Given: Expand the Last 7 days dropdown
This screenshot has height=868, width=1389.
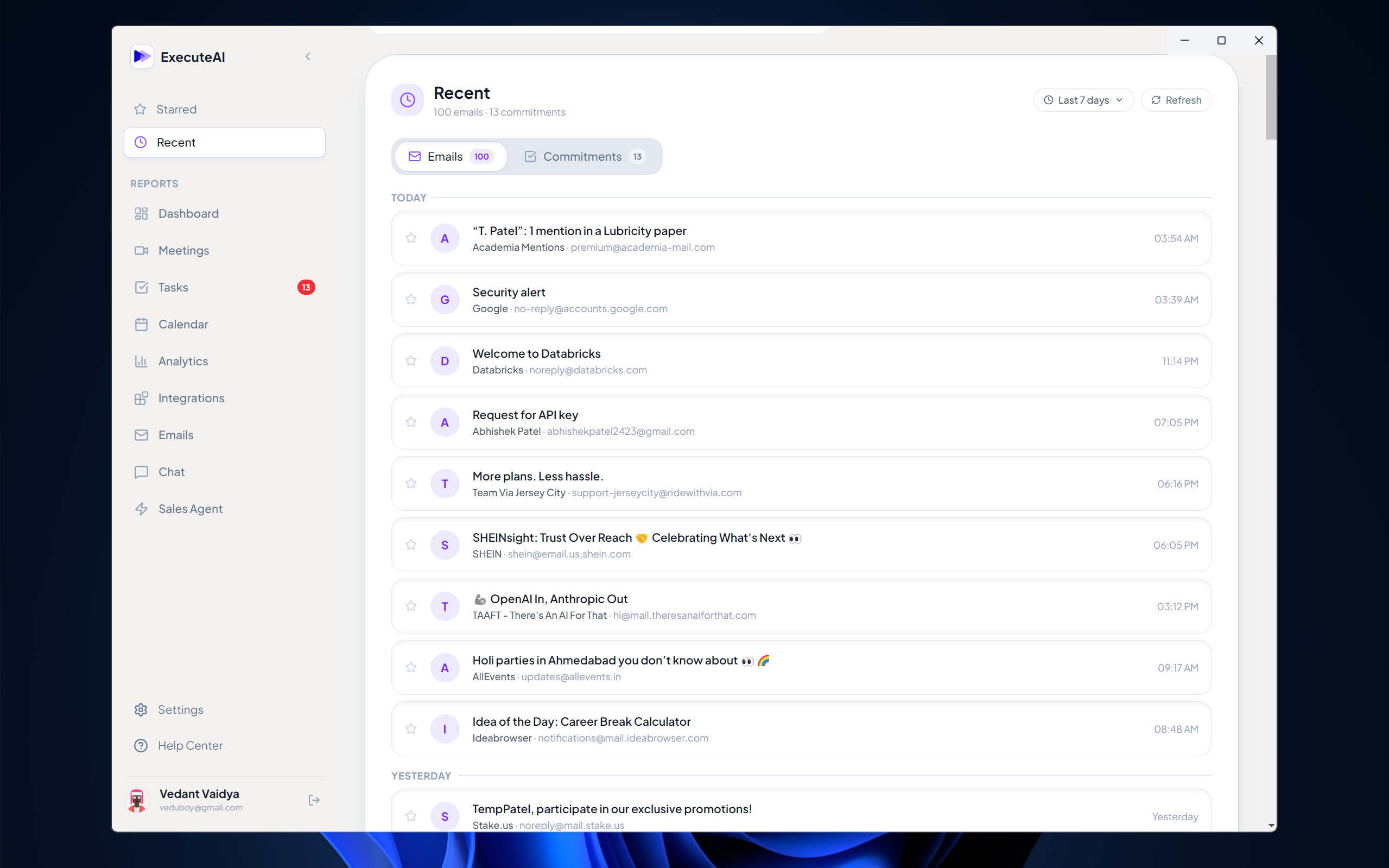Looking at the screenshot, I should pos(1083,100).
